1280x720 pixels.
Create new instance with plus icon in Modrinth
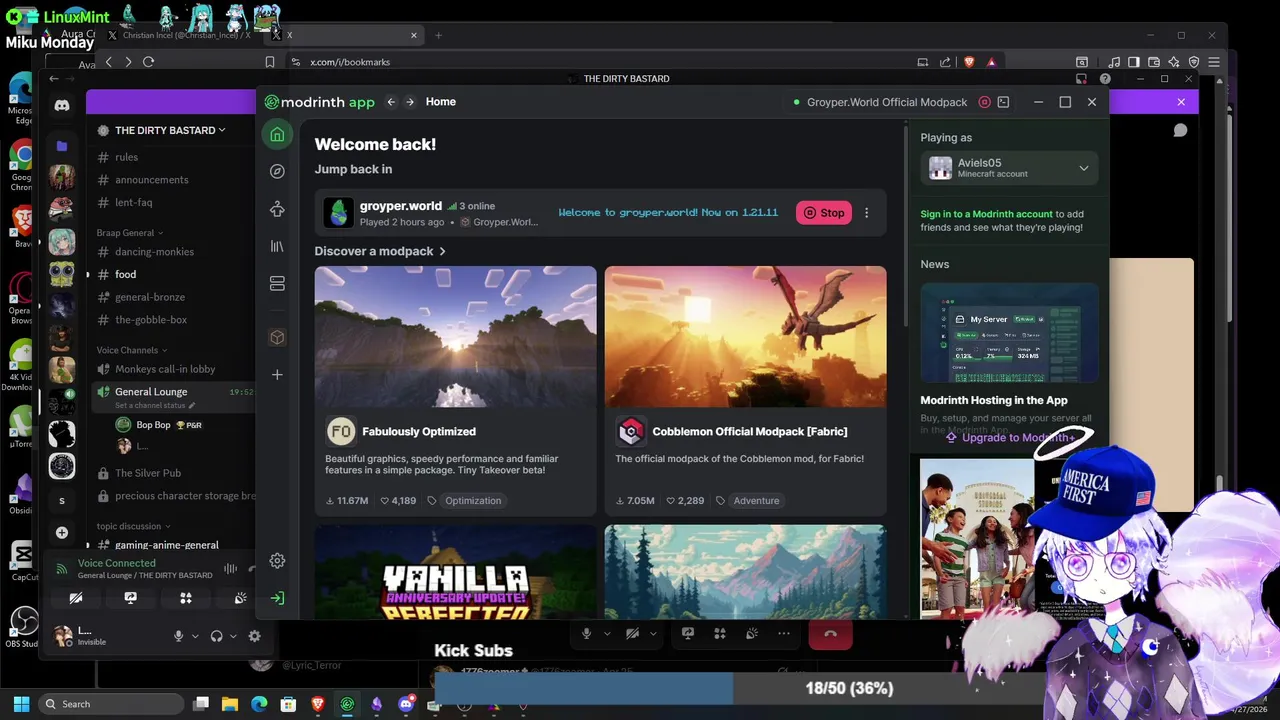click(x=277, y=374)
